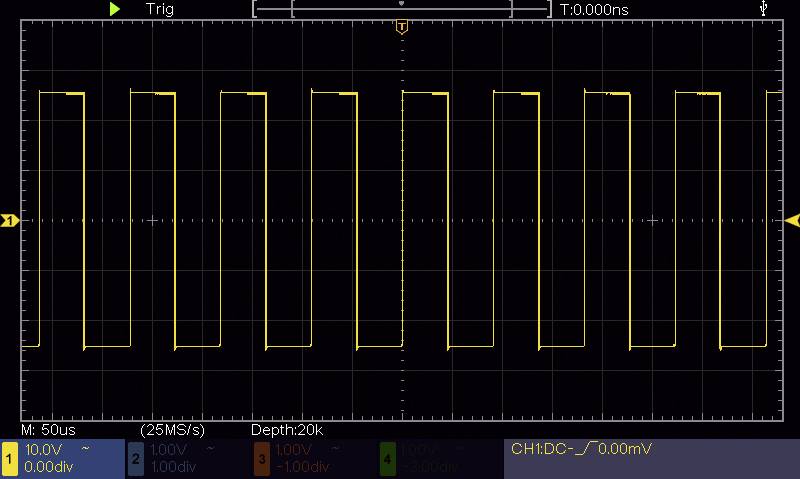800x479 pixels.
Task: Click the M: 50us timebase readout
Action: point(42,430)
